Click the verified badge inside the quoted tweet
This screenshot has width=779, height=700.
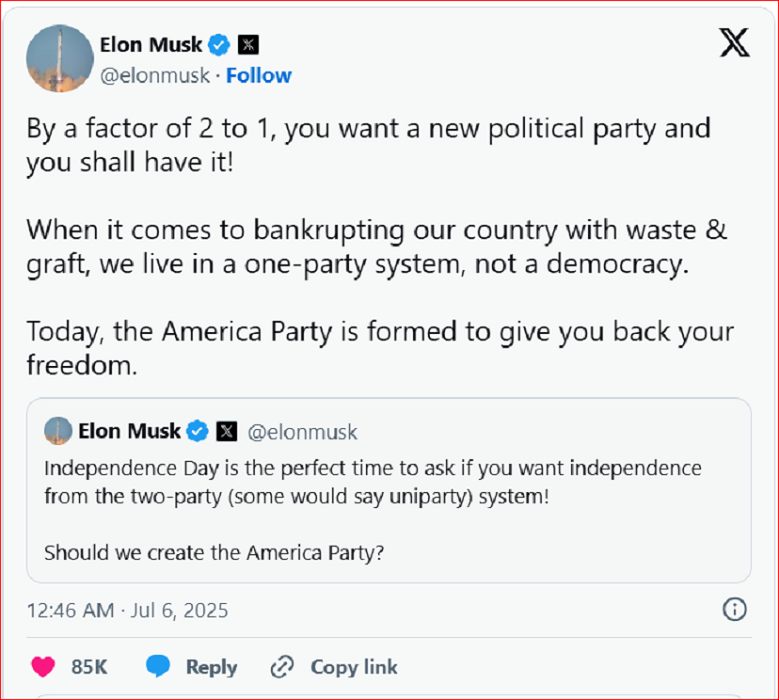pyautogui.click(x=198, y=432)
